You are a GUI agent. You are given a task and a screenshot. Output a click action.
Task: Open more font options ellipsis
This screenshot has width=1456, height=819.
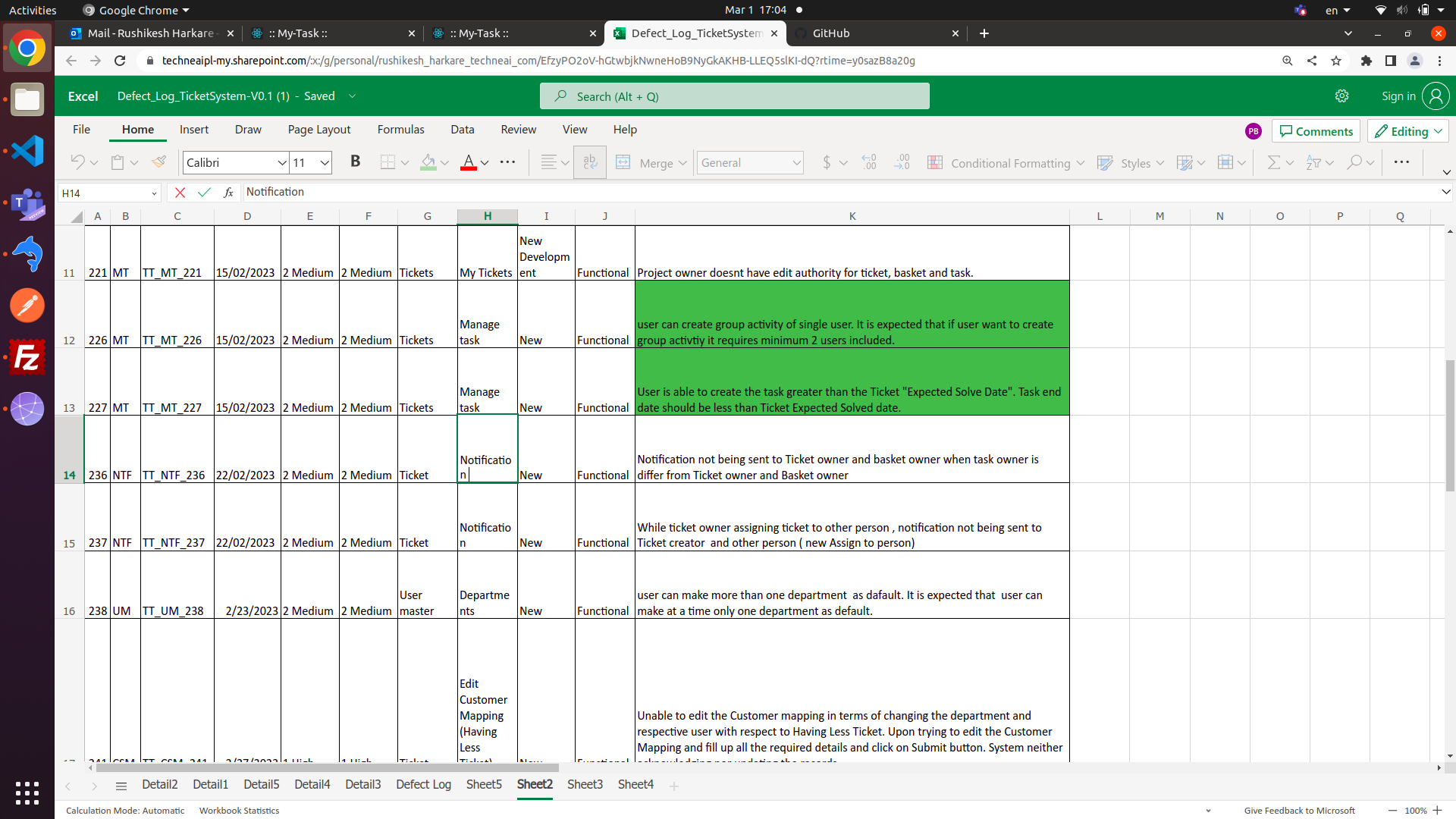coord(508,162)
